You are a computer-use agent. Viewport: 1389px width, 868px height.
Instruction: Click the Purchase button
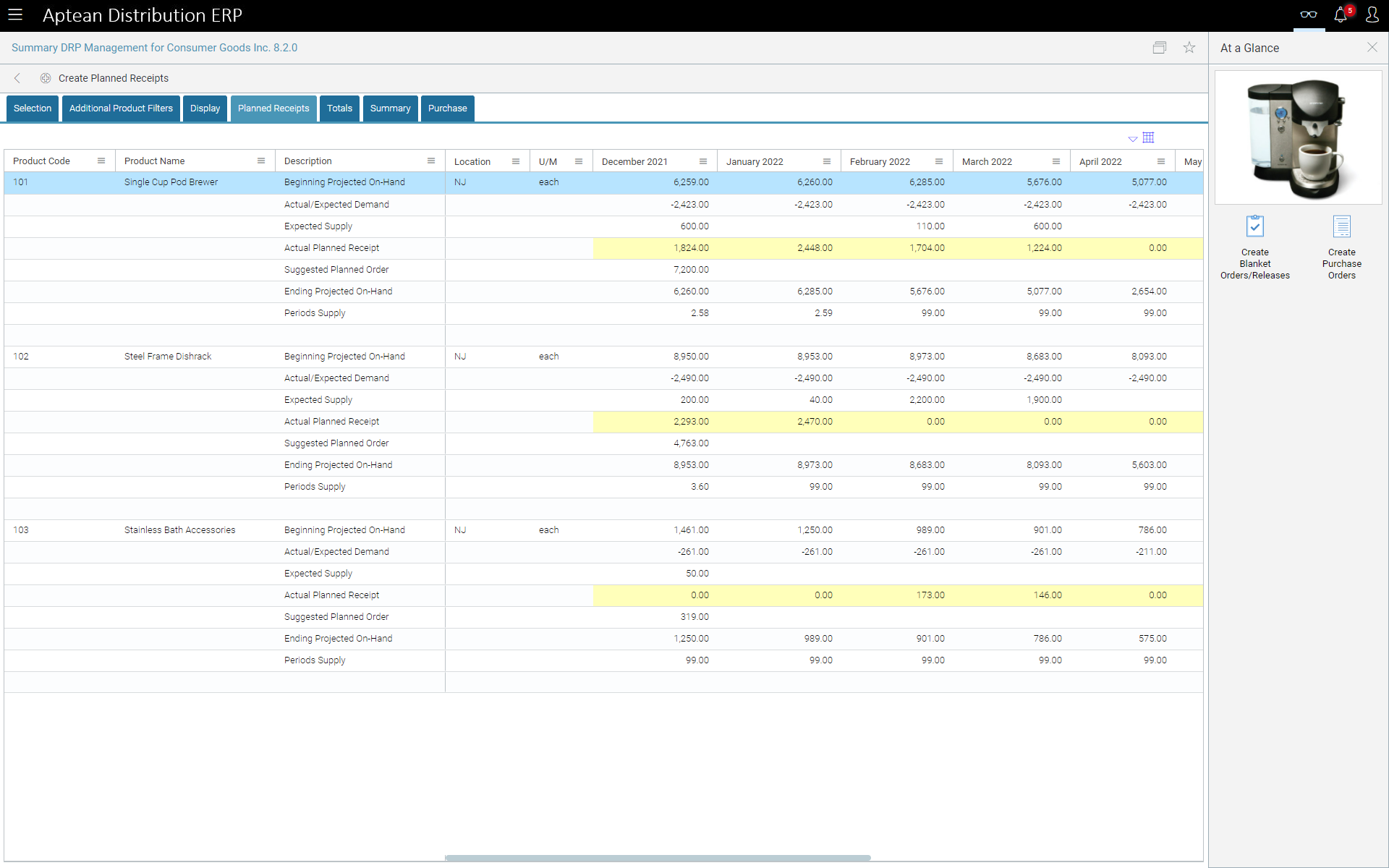point(447,108)
